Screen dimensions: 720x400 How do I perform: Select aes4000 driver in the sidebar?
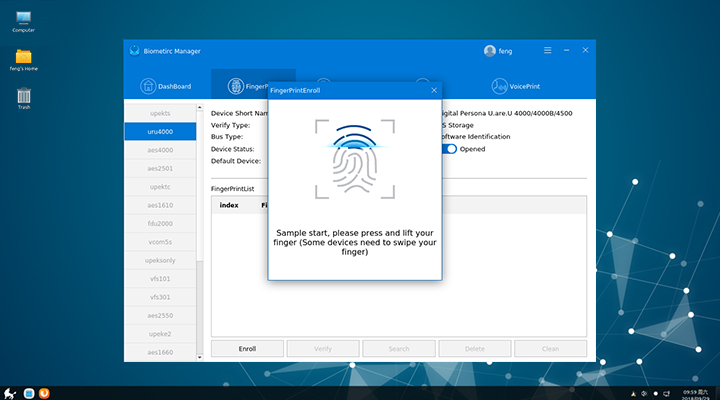[x=160, y=150]
